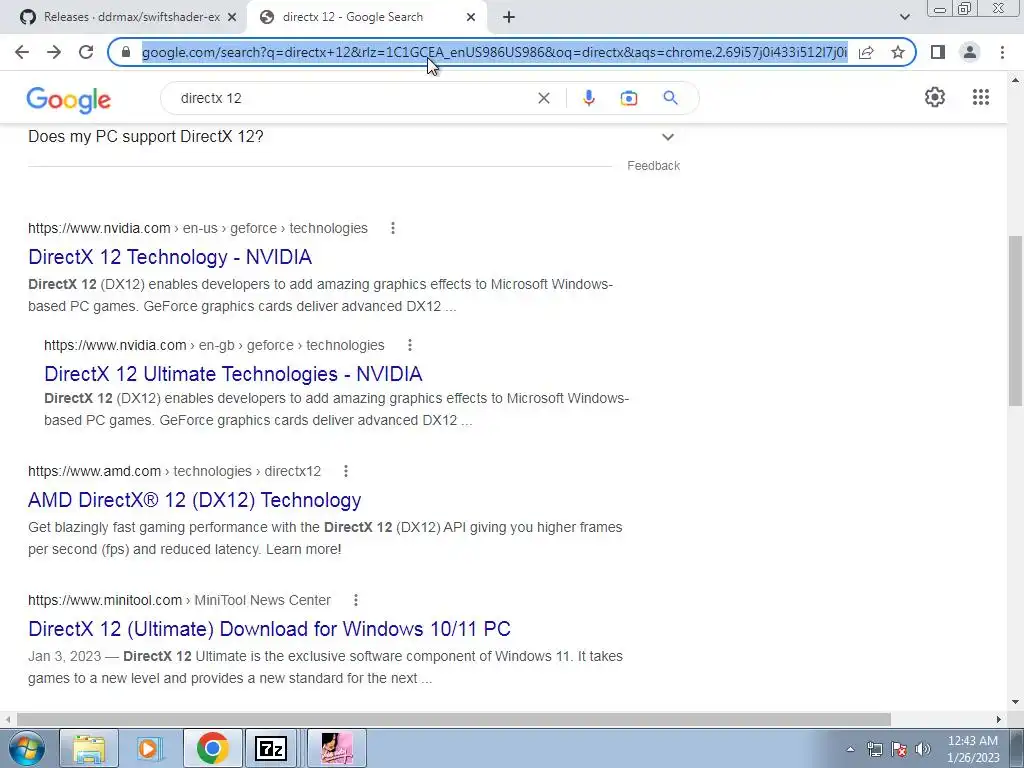
Task: Focus the Google search box with "directx 12"
Action: click(353, 98)
